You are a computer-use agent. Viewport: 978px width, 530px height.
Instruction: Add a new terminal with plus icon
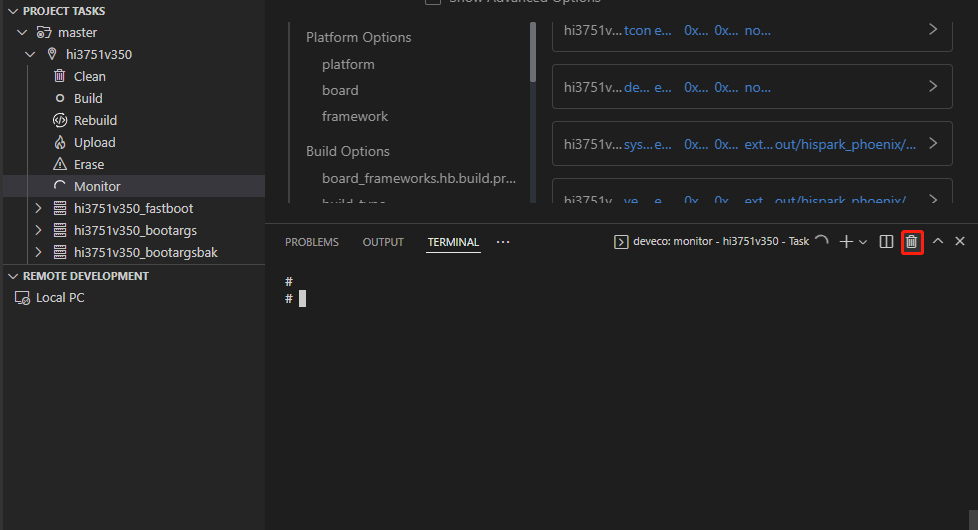(845, 242)
